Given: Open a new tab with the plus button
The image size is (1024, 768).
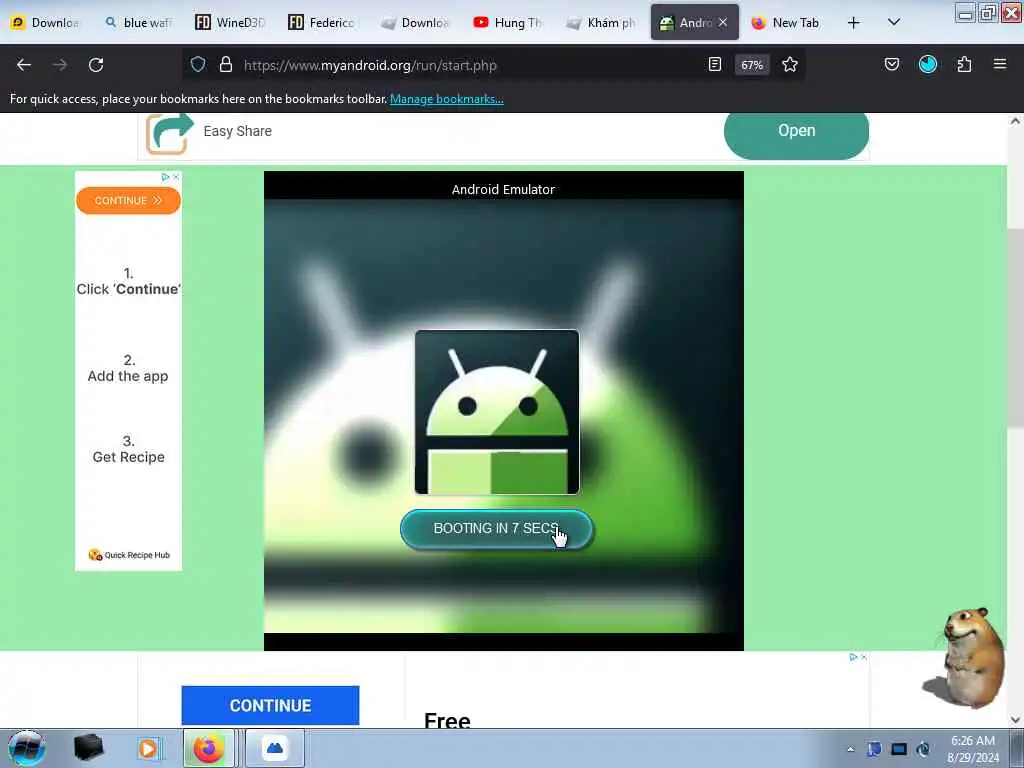Looking at the screenshot, I should [854, 23].
